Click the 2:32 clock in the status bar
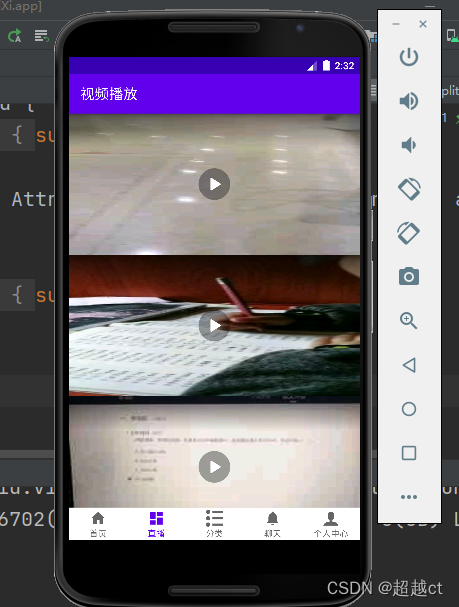 [x=344, y=66]
